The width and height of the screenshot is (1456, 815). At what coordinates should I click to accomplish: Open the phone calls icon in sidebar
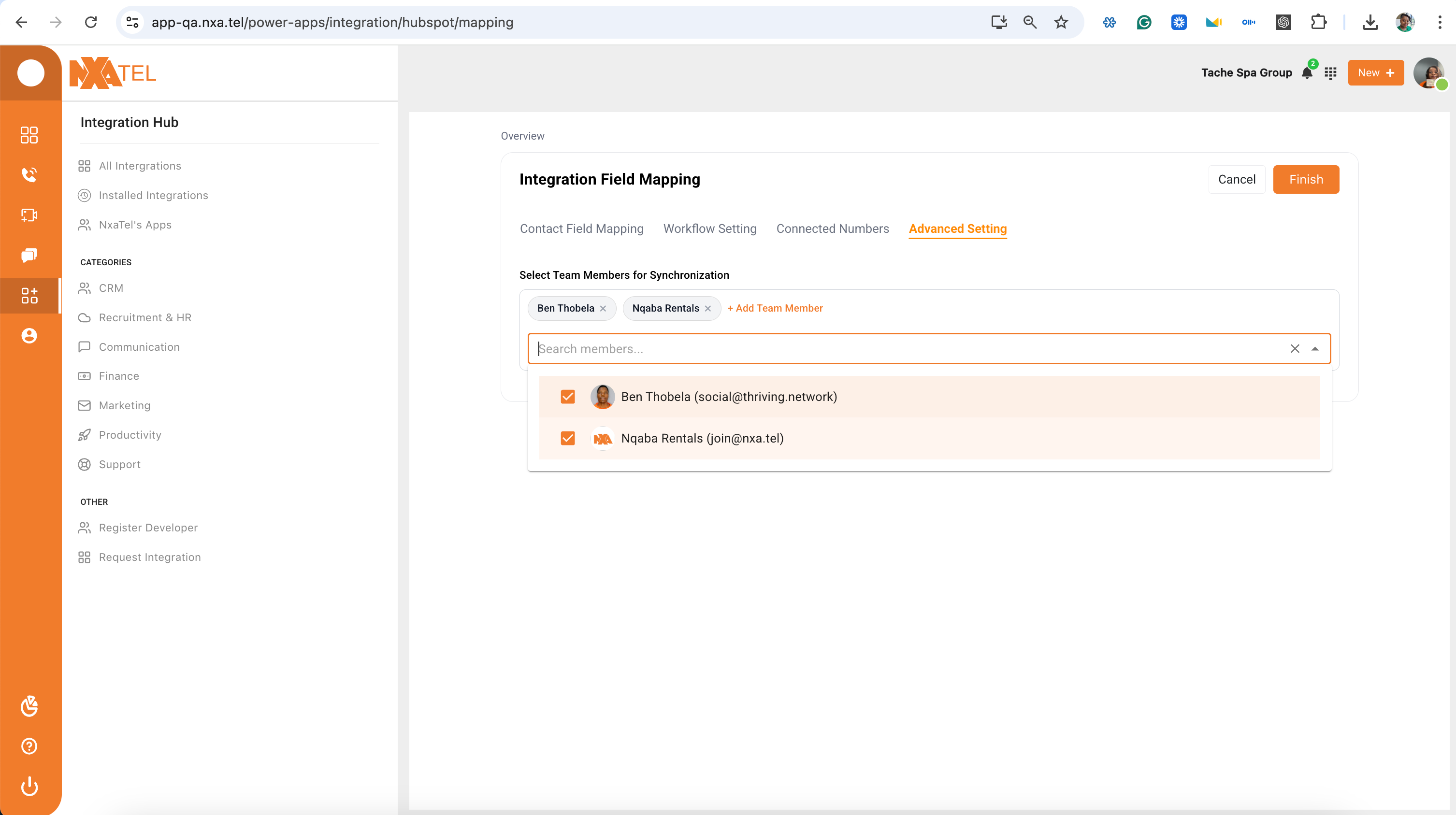coord(29,175)
